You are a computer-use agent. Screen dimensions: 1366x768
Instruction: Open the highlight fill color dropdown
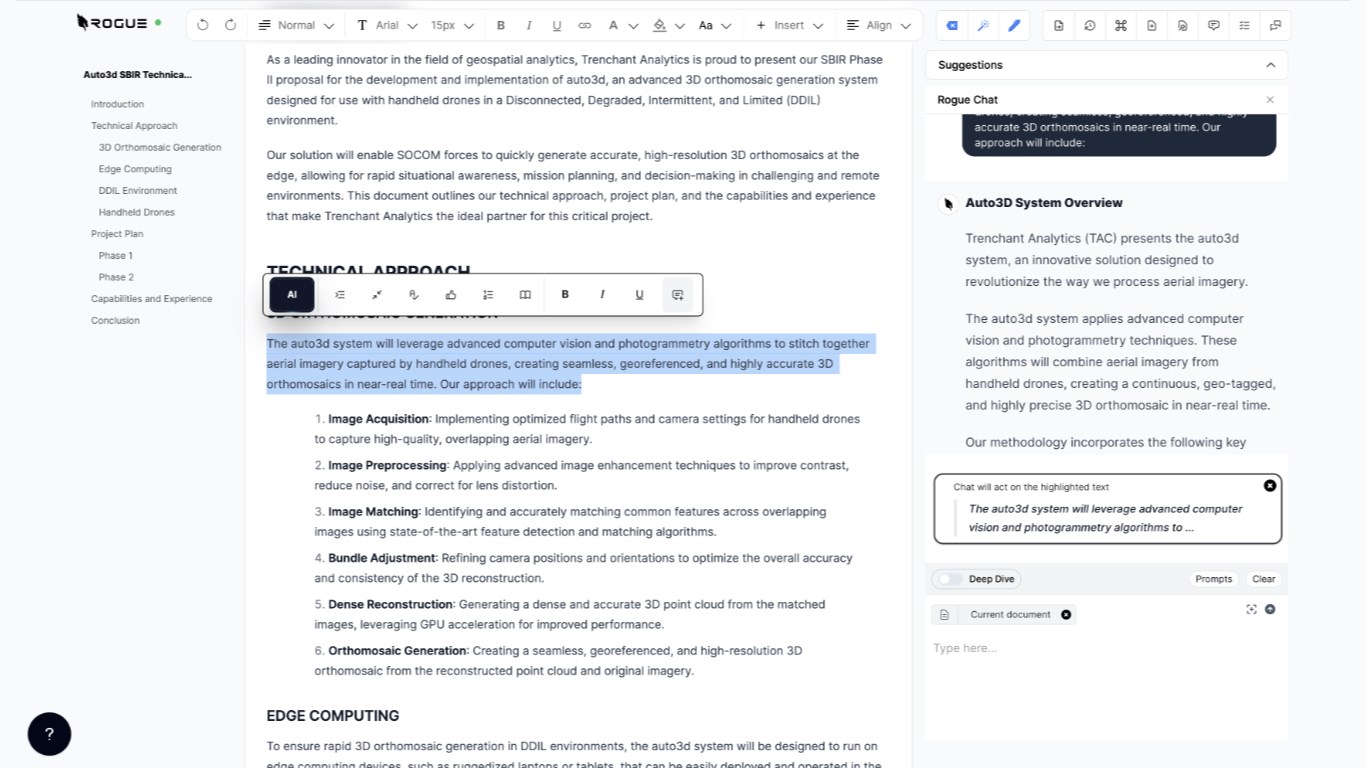[668, 25]
